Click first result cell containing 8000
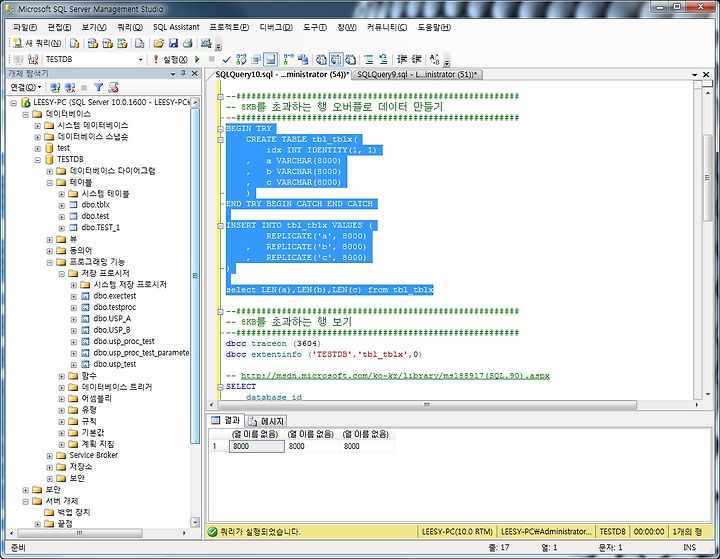 tap(257, 446)
